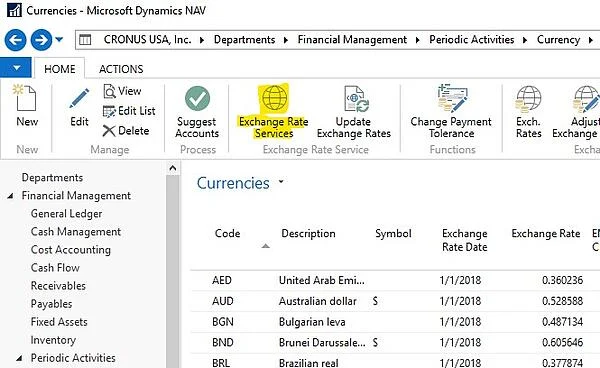Viewport: 600px width, 368px height.
Task: Click the View magnifier icon
Action: pyautogui.click(x=109, y=91)
